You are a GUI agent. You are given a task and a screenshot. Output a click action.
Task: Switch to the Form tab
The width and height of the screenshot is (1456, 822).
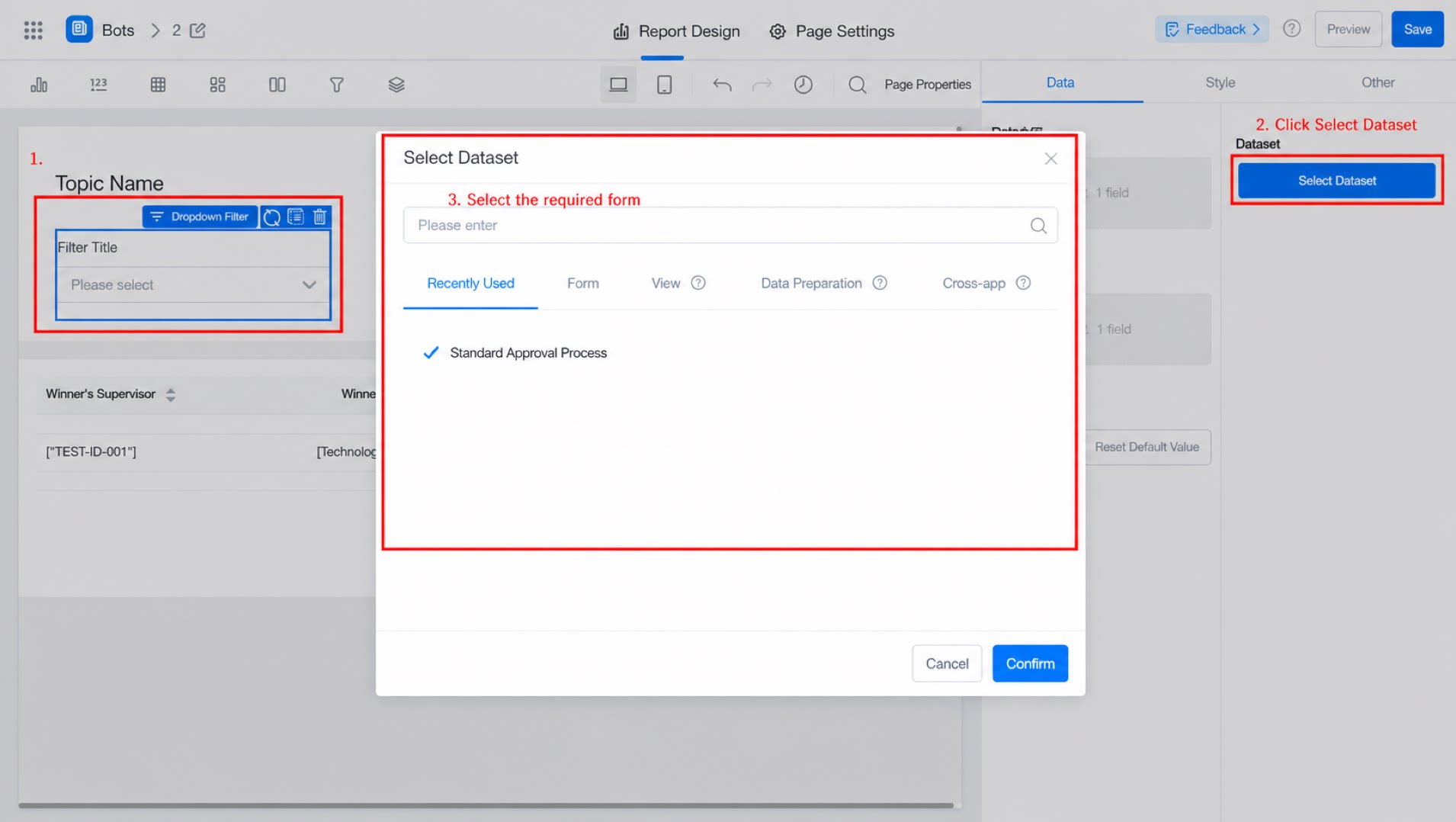click(582, 283)
